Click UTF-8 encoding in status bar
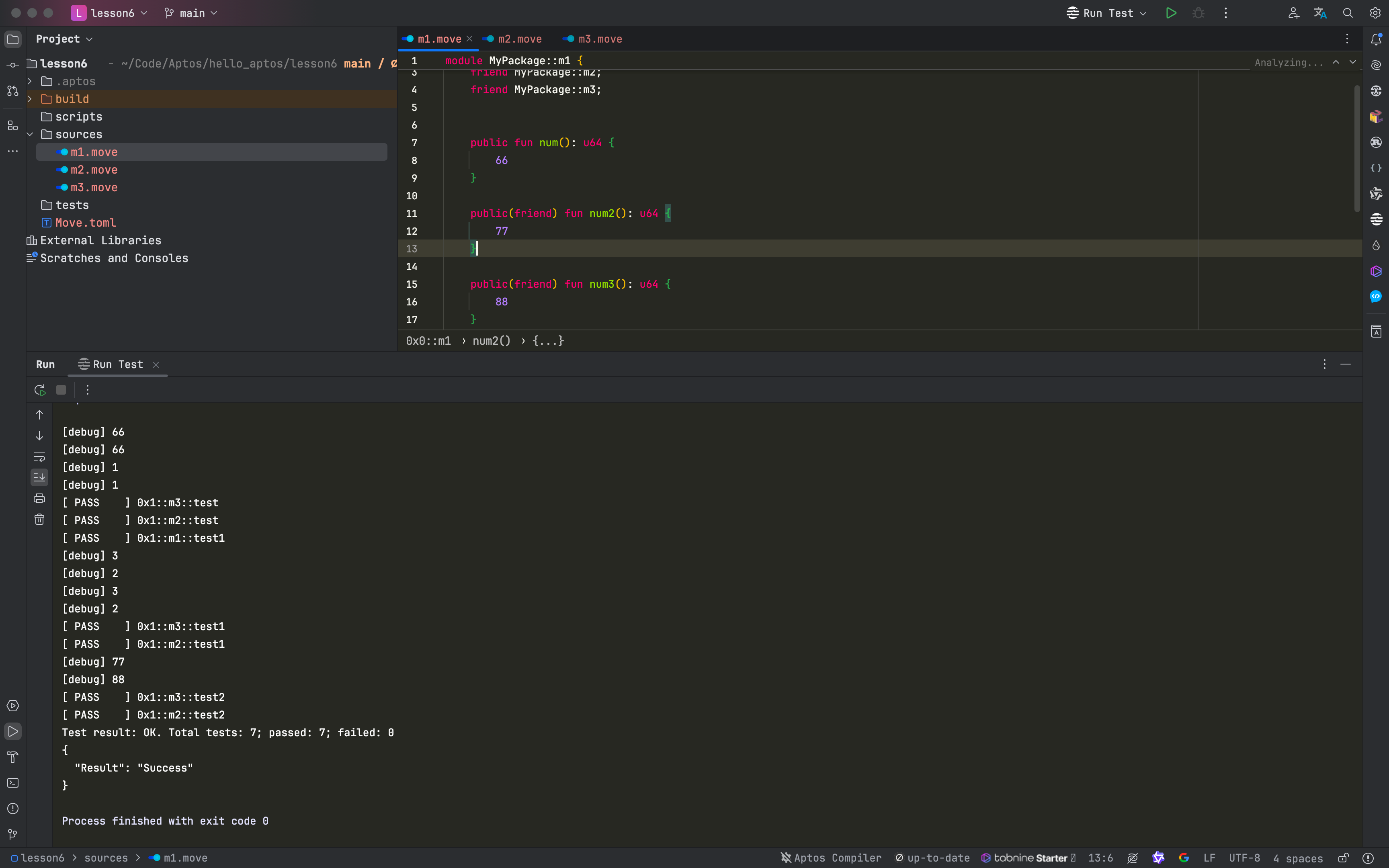Screen dimensions: 1389x868 click(1244, 858)
